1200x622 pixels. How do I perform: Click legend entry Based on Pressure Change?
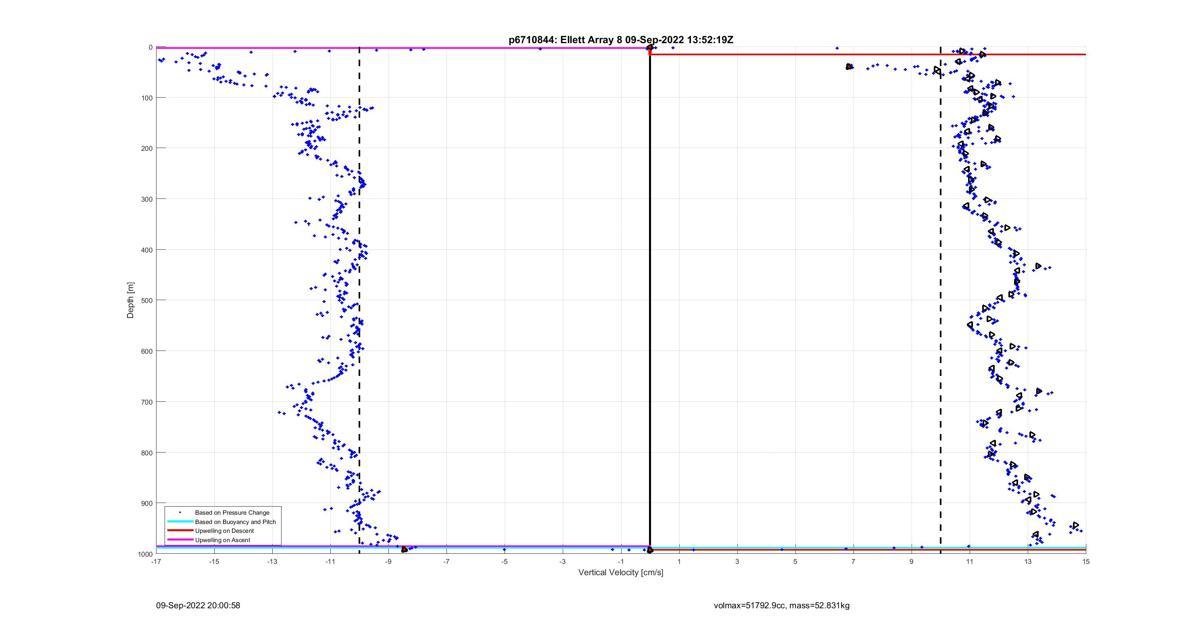point(232,512)
